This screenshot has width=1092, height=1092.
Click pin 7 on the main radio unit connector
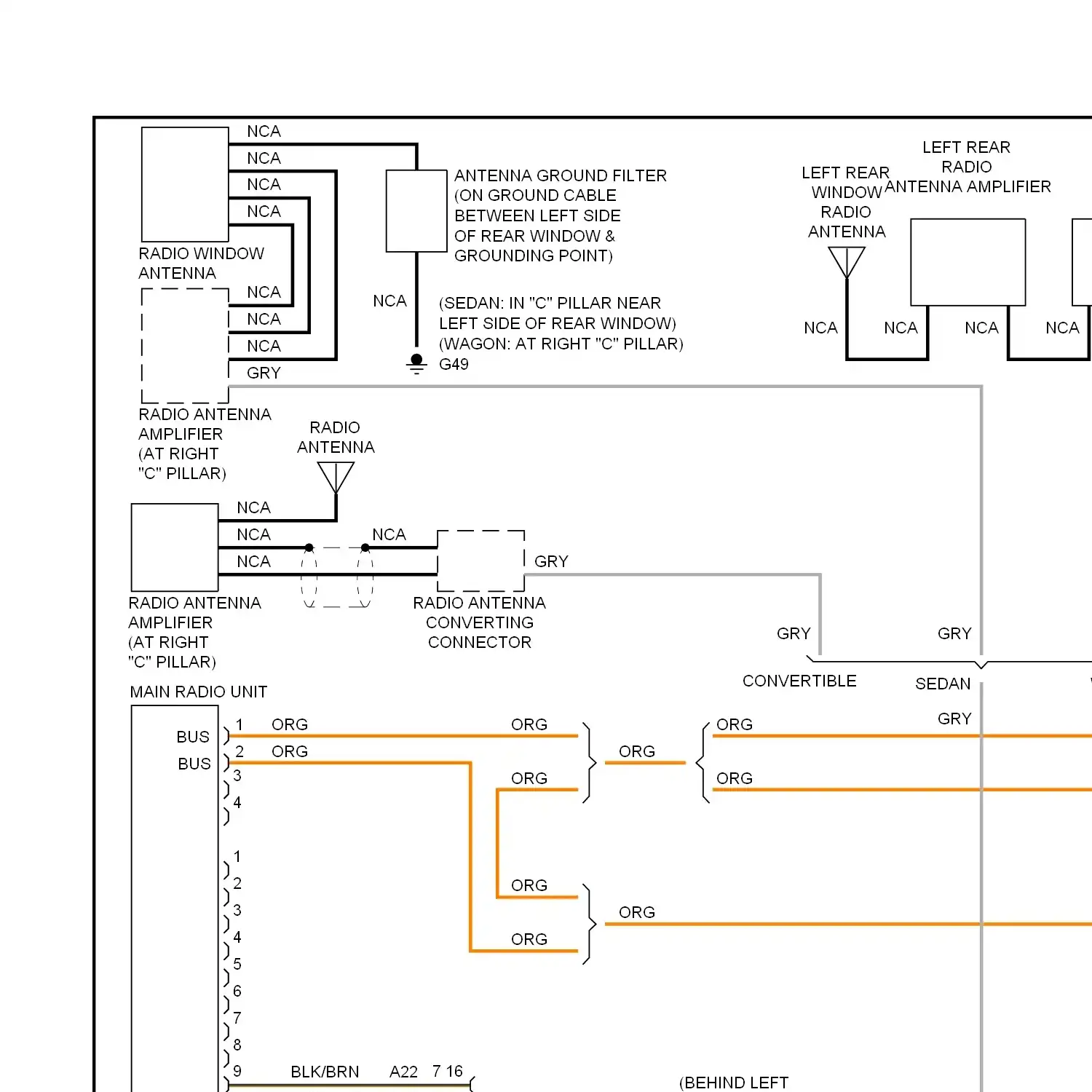click(237, 1018)
